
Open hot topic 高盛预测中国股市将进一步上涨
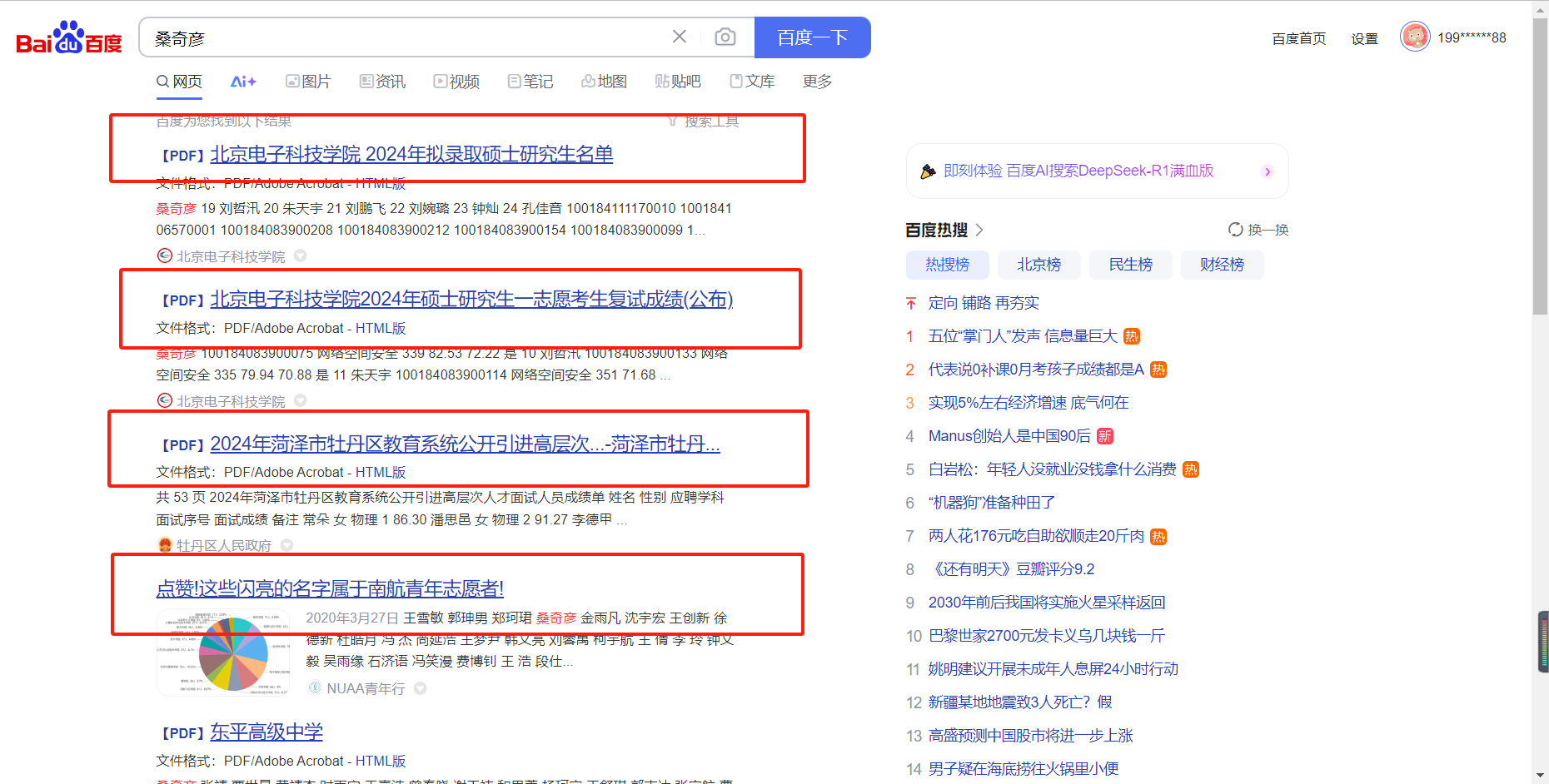[1031, 736]
